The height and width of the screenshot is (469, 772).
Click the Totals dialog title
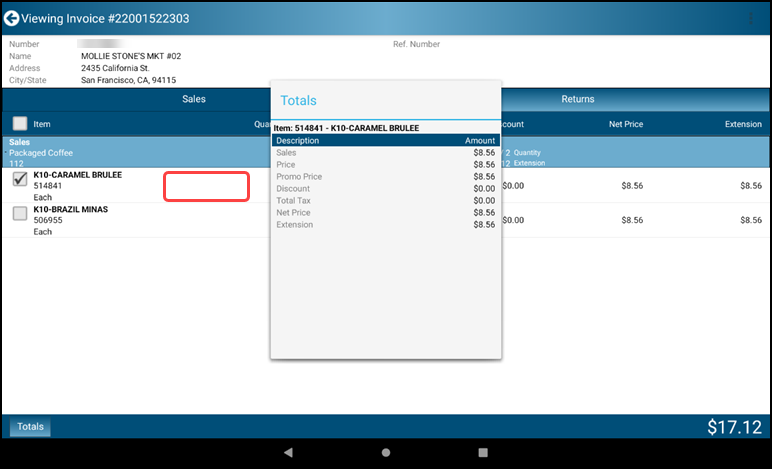coord(298,100)
